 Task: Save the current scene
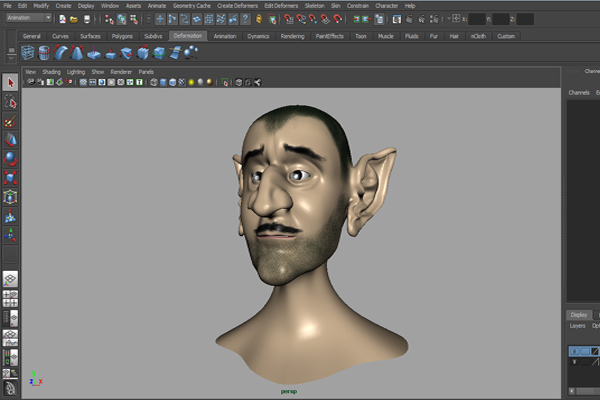click(87, 19)
